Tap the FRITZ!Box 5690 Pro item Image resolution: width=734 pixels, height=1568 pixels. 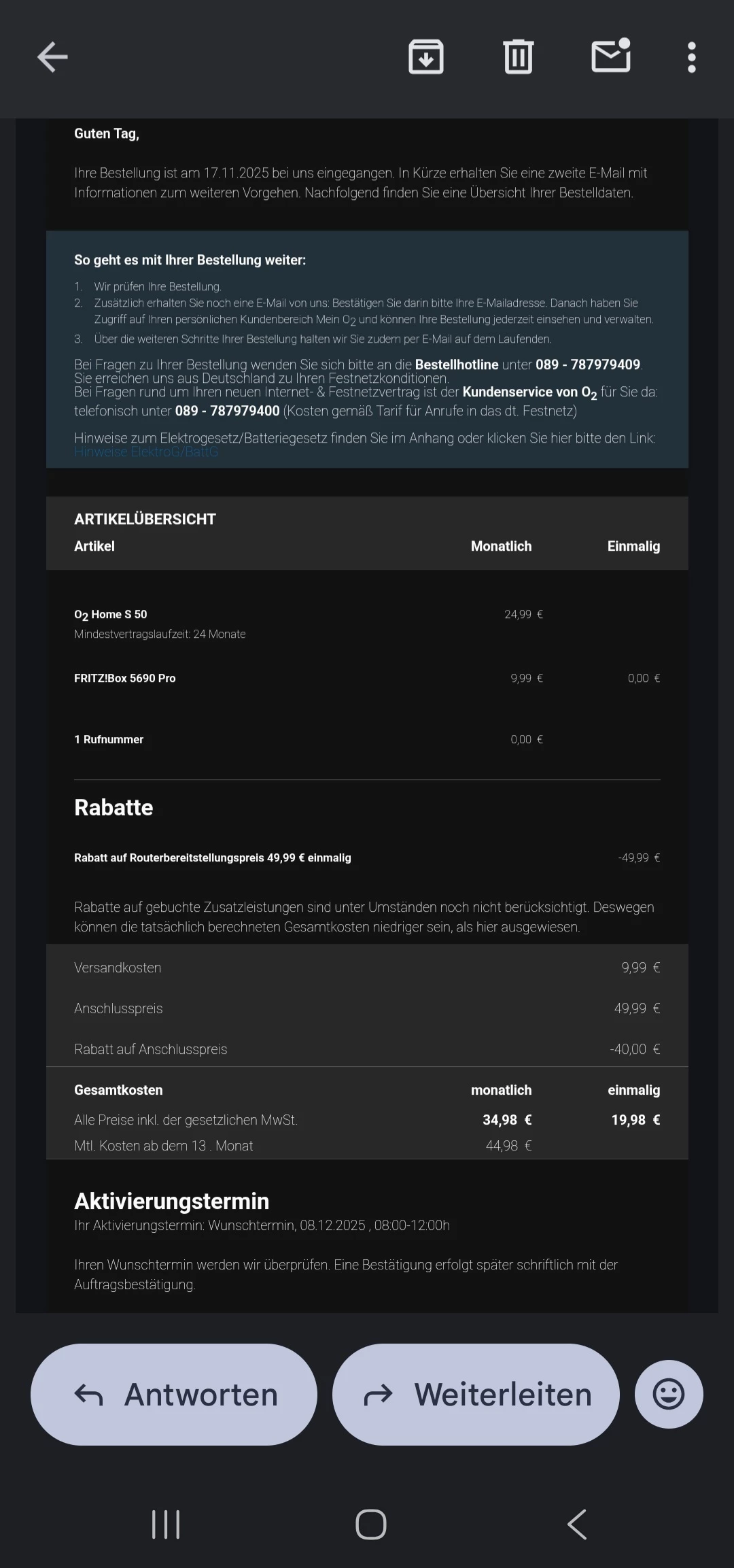(125, 678)
